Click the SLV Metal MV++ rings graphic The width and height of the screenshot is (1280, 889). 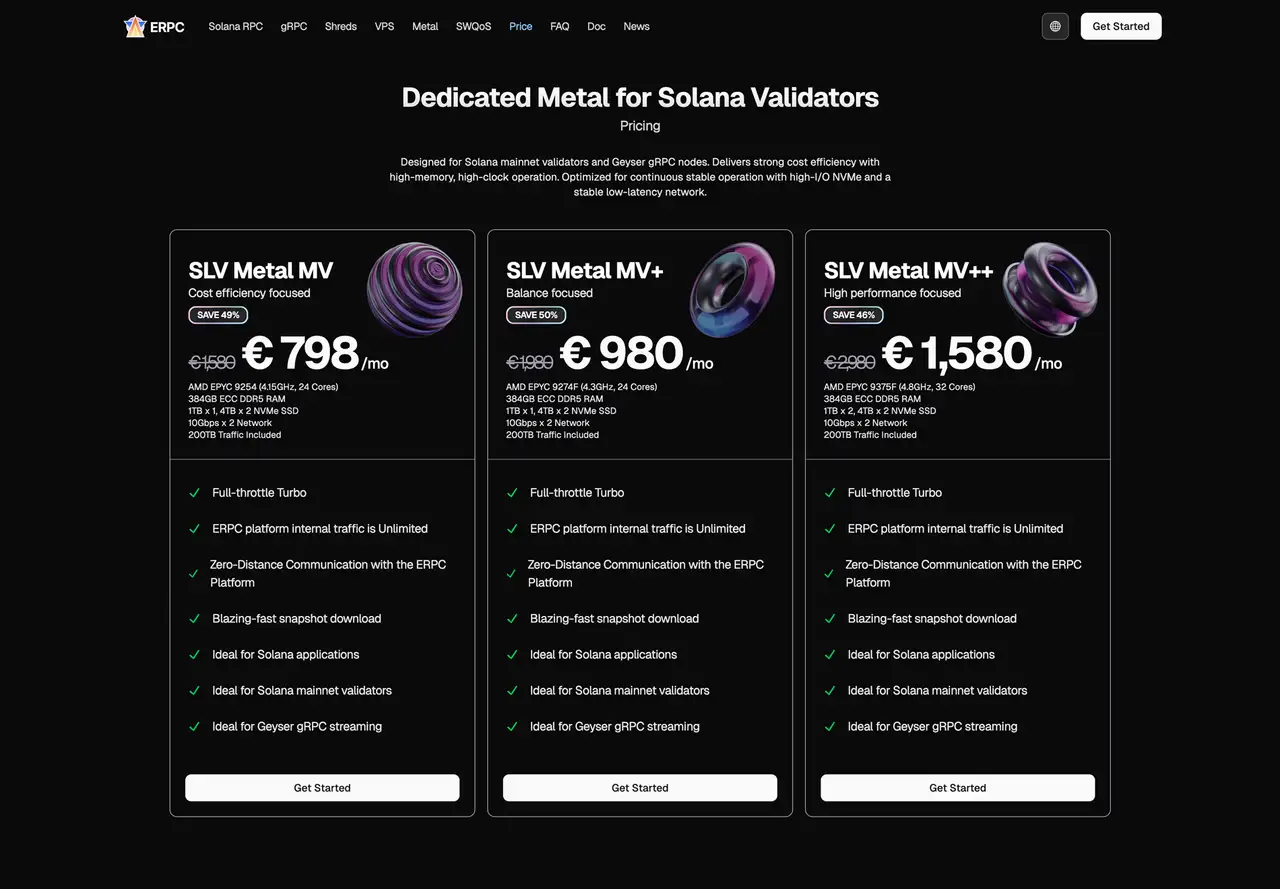click(x=1050, y=289)
